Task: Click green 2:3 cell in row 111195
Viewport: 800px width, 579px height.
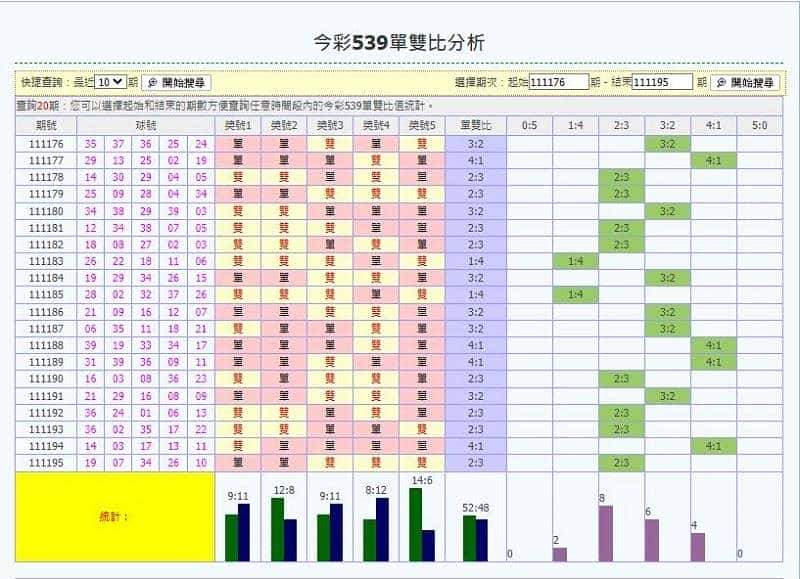Action: (x=621, y=463)
